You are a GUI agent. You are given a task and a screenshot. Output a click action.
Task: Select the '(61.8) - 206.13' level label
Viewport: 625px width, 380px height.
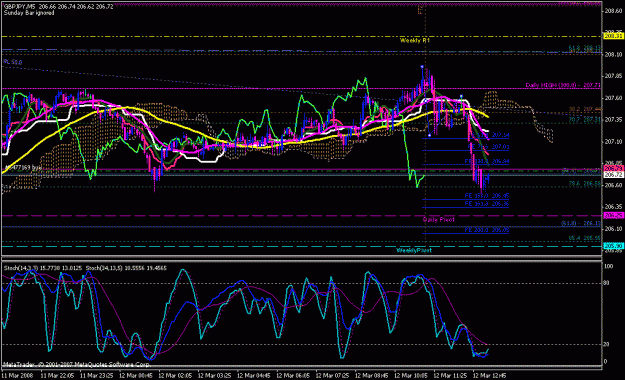(581, 223)
